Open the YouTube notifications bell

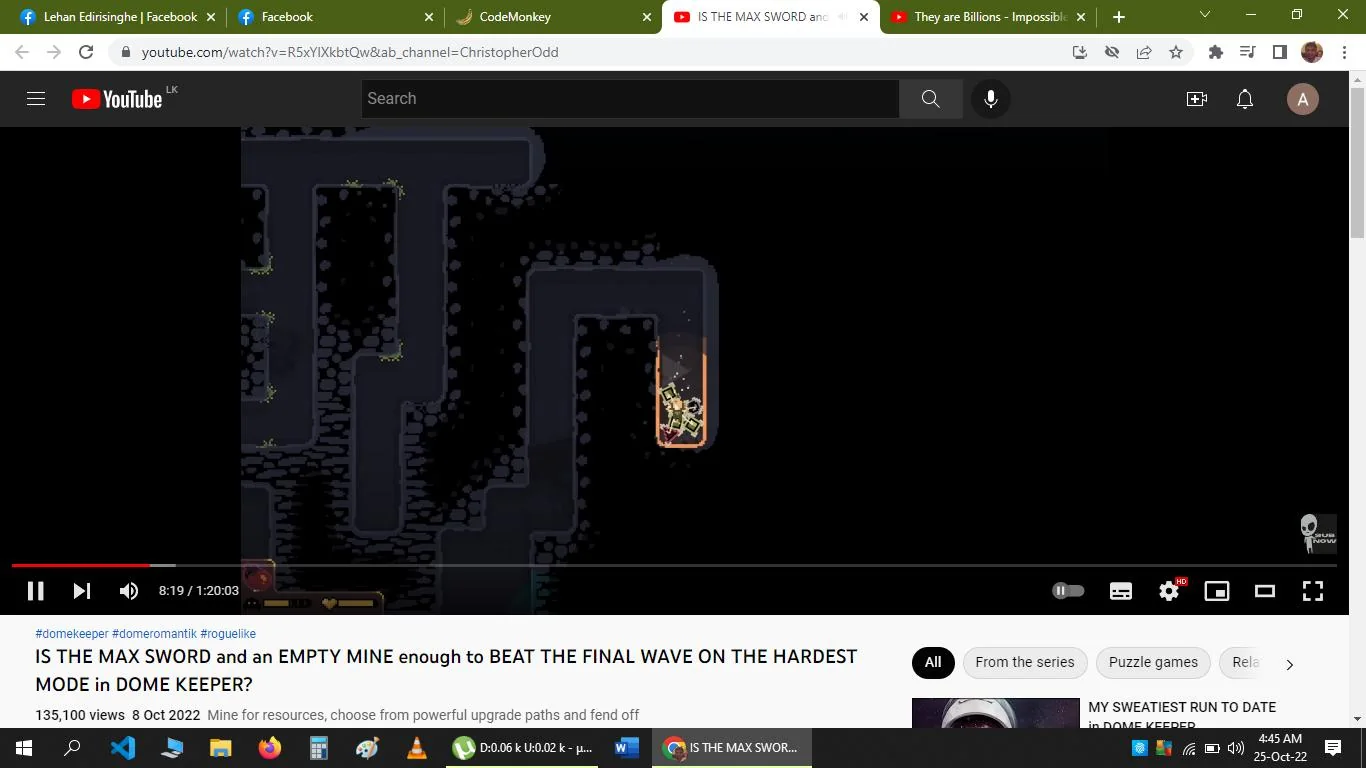[1245, 99]
